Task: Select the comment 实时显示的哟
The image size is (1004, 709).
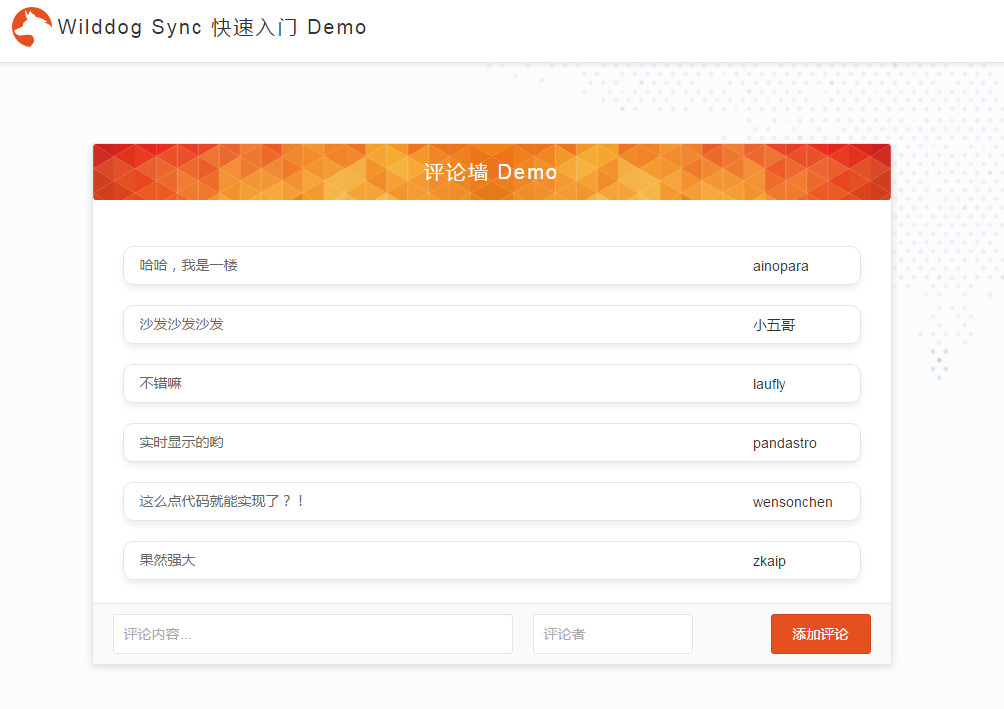Action: pyautogui.click(x=181, y=443)
